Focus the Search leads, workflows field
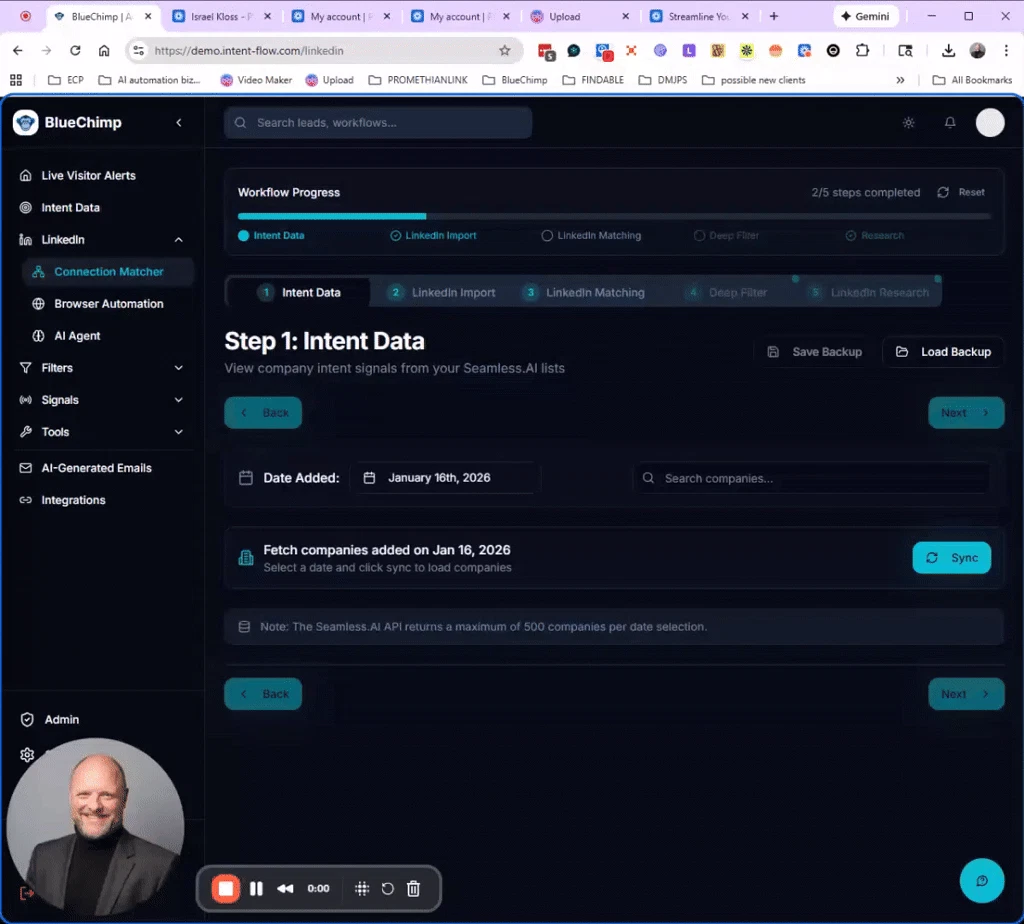Screen dimensions: 1024x924 [377, 123]
